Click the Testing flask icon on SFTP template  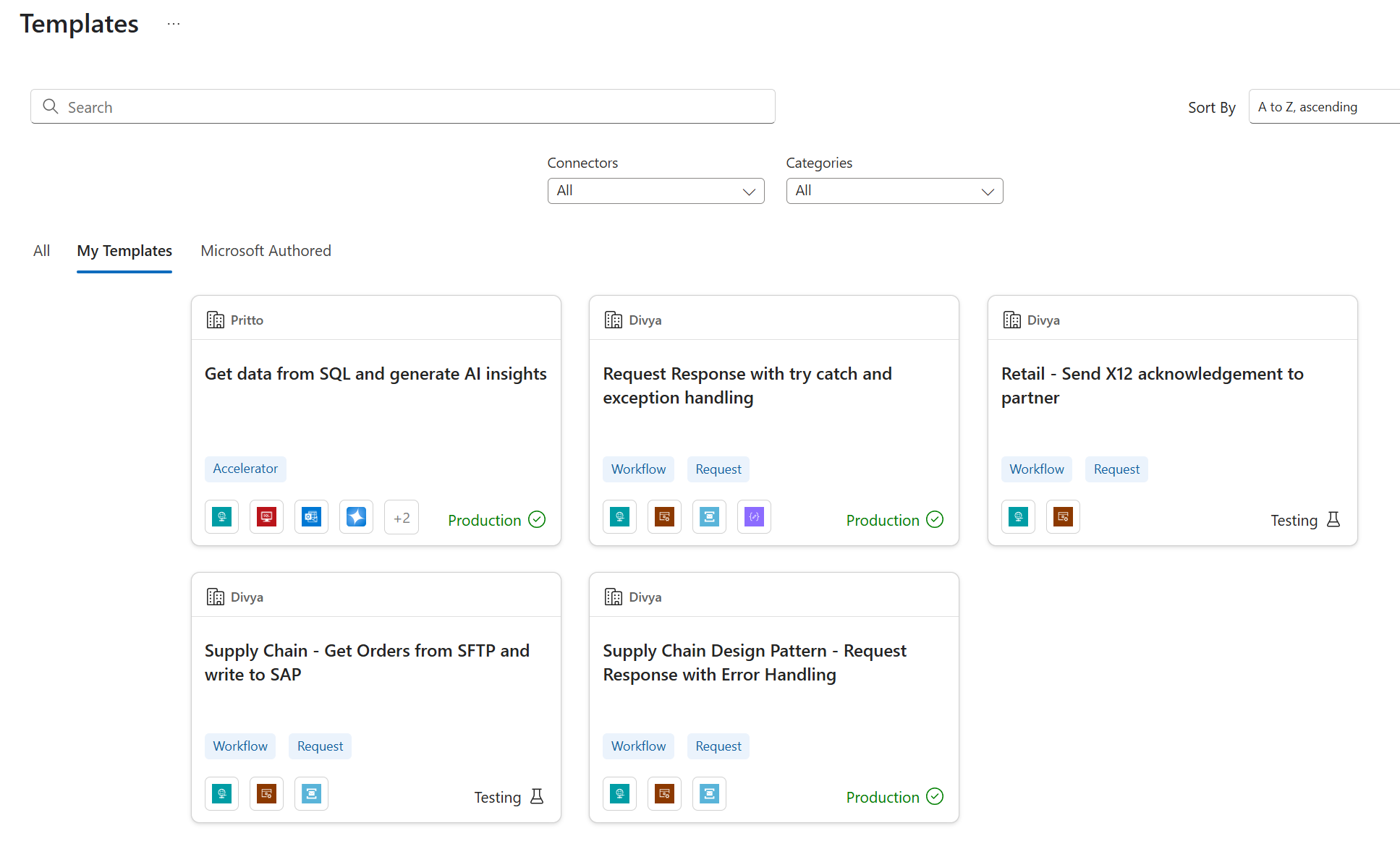537,795
